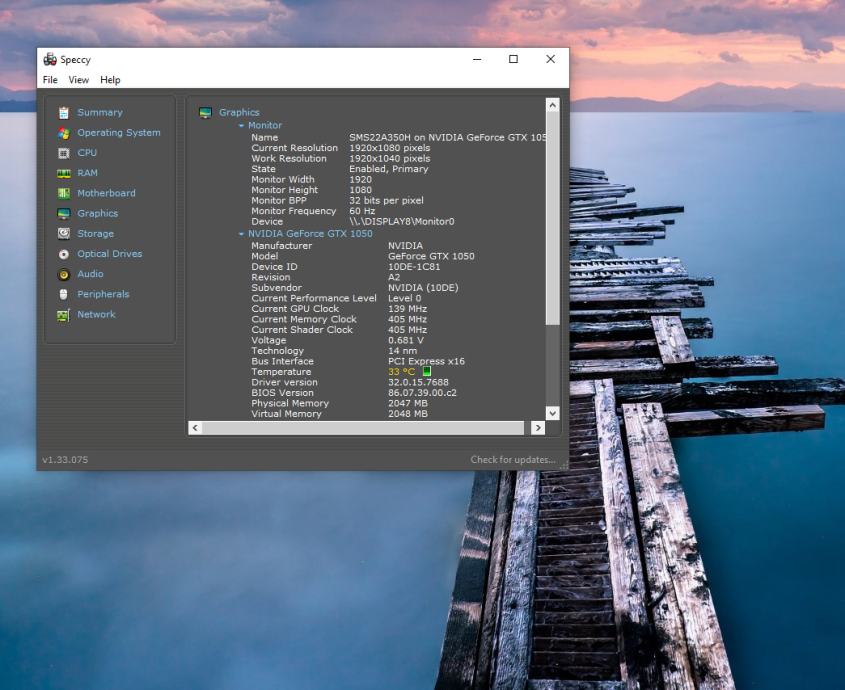Viewport: 845px width, 690px height.
Task: Open the File menu
Action: 50,80
